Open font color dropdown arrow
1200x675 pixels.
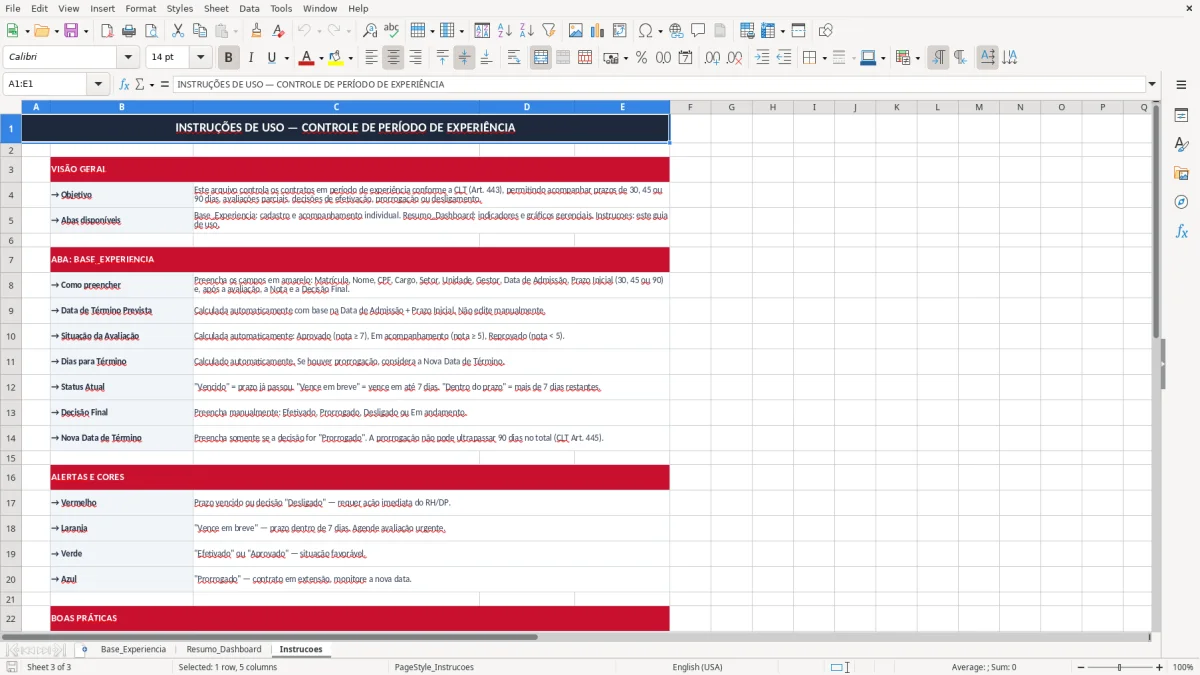[321, 58]
